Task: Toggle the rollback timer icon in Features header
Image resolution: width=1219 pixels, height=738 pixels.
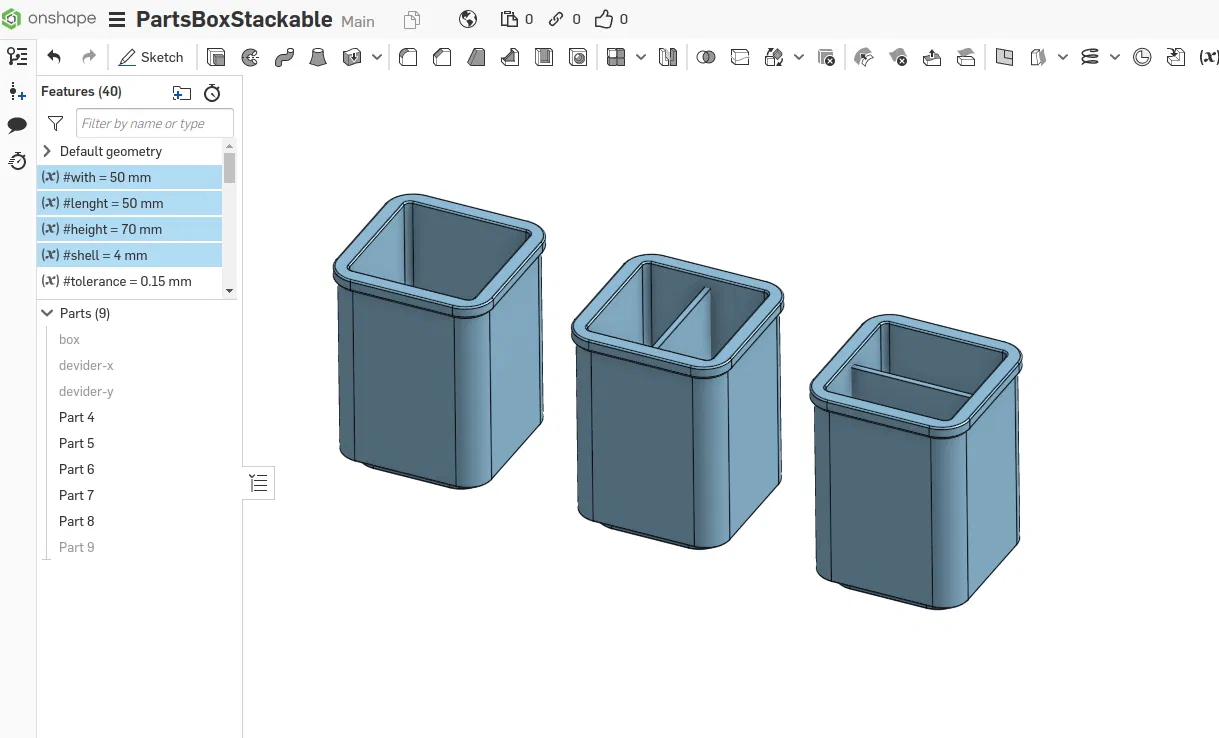Action: click(x=212, y=92)
